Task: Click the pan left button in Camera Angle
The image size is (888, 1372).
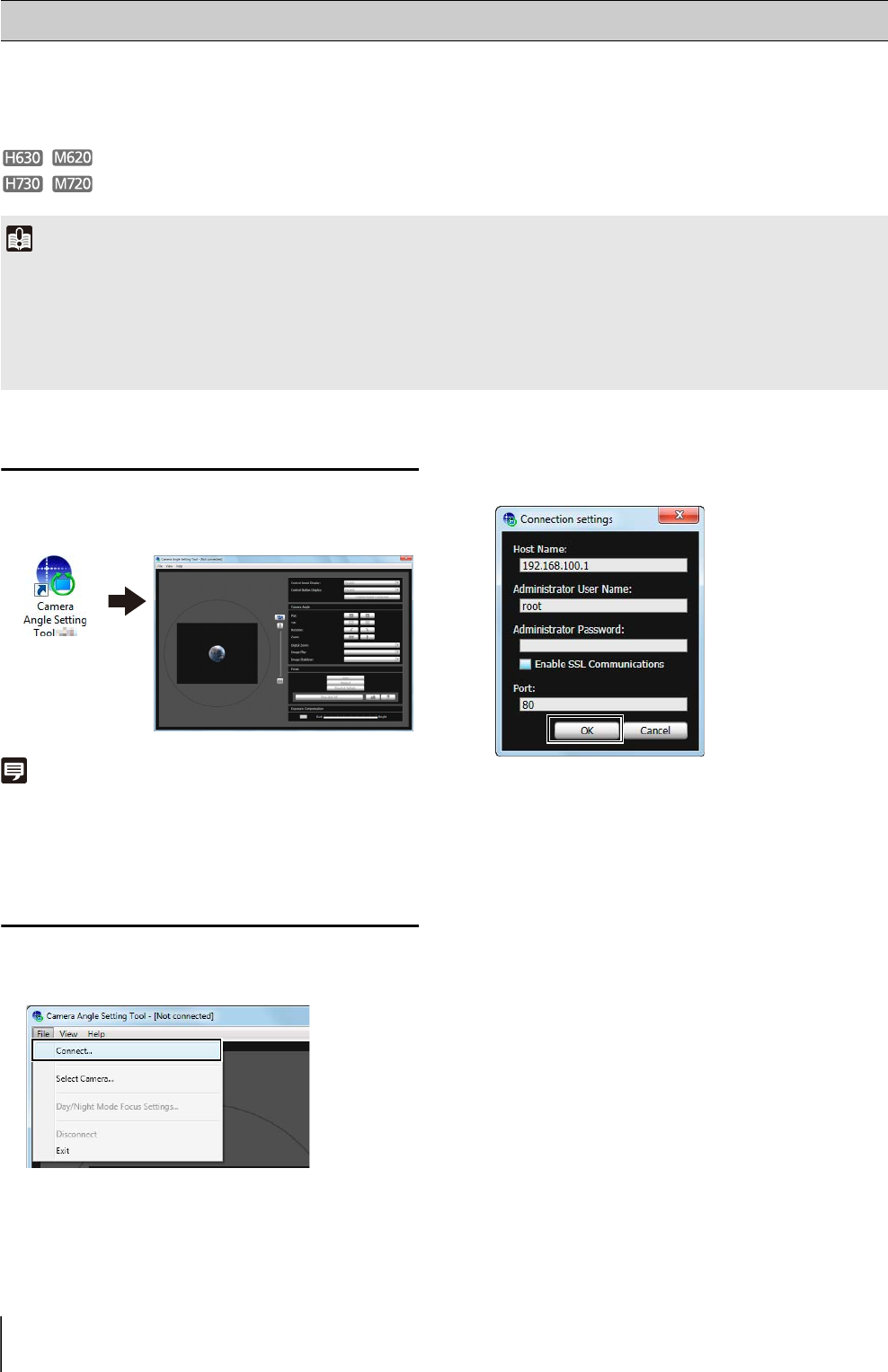Action: coord(351,615)
